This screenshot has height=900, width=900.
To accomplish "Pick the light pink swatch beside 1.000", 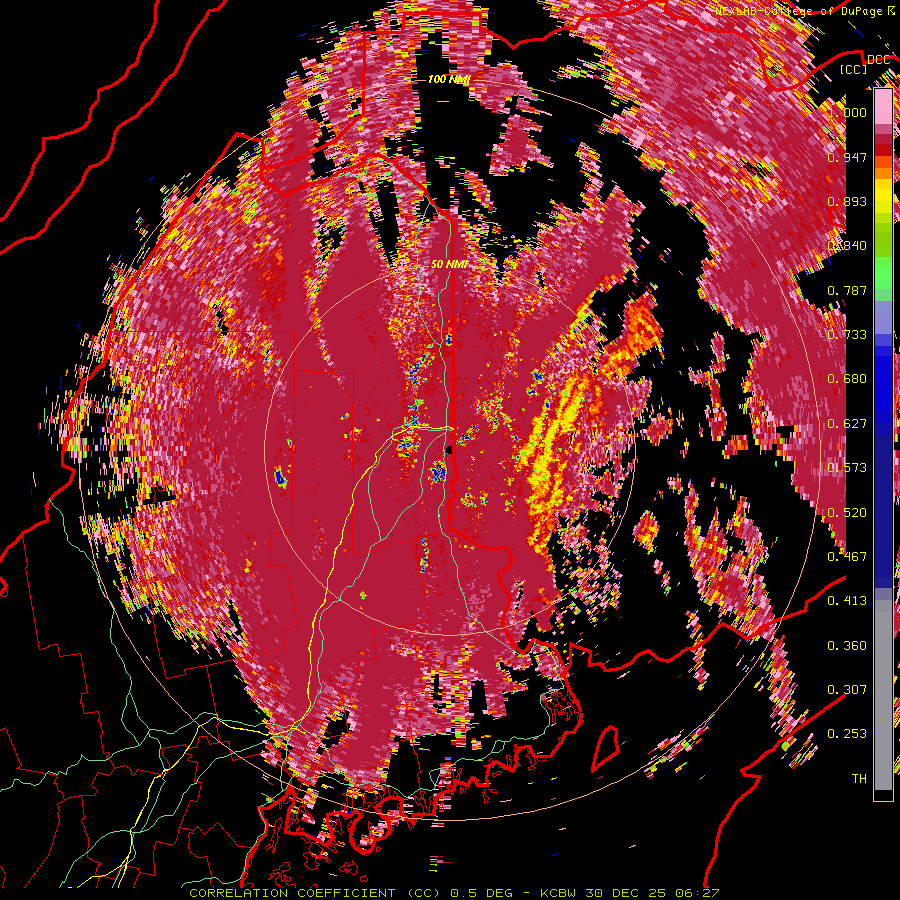I will [883, 108].
